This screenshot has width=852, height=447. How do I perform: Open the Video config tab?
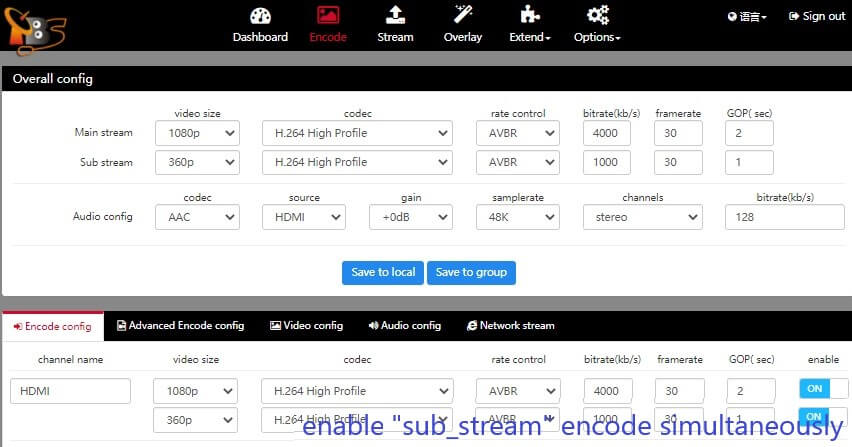click(306, 326)
